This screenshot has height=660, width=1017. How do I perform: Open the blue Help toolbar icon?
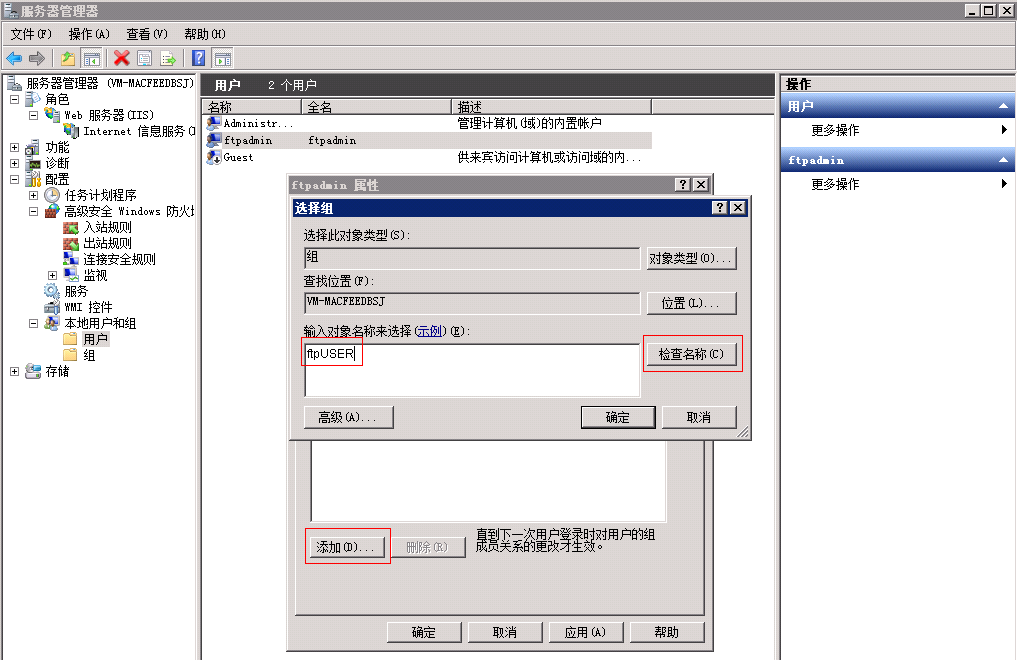pyautogui.click(x=198, y=58)
